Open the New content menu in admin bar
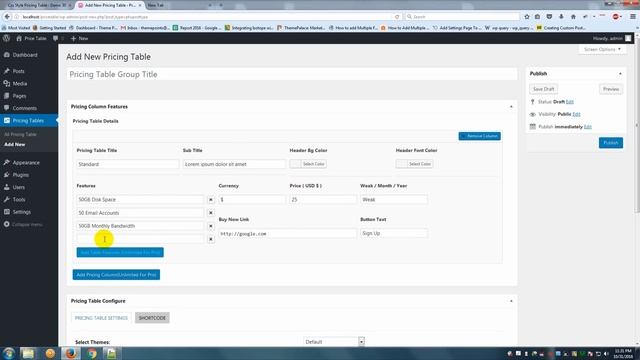This screenshot has width=640, height=360. click(x=80, y=38)
